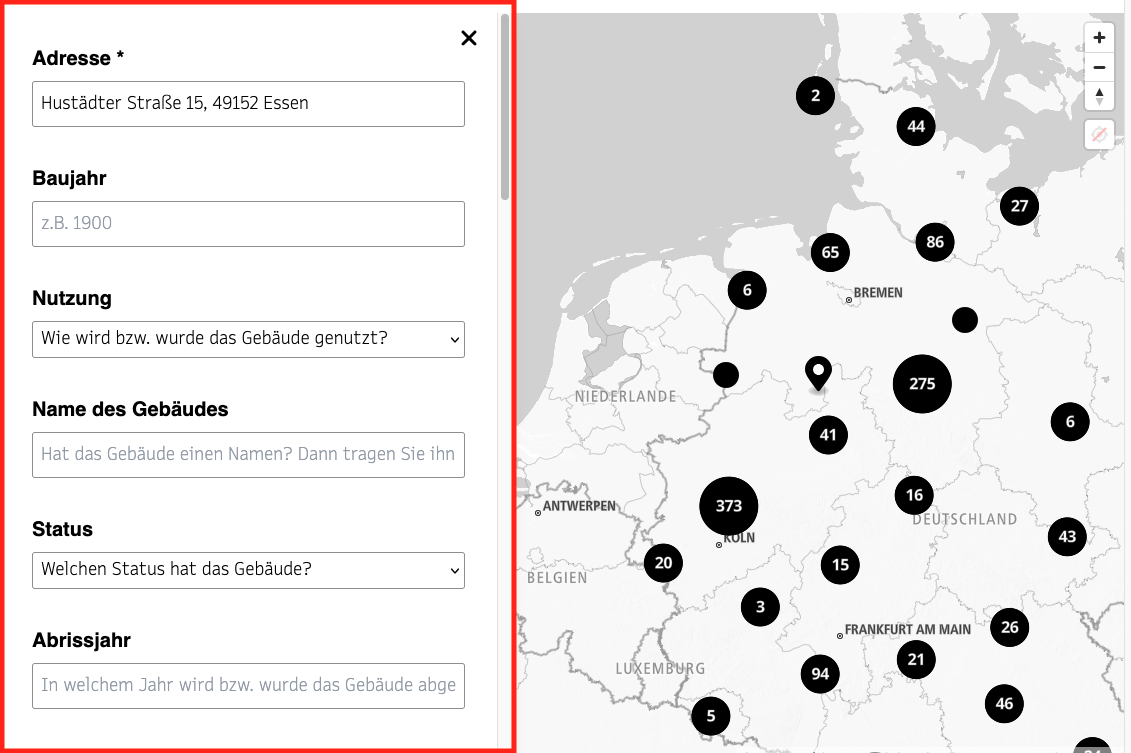Open the 373 cluster near Köln
Image resolution: width=1131 pixels, height=753 pixels.
click(x=729, y=506)
